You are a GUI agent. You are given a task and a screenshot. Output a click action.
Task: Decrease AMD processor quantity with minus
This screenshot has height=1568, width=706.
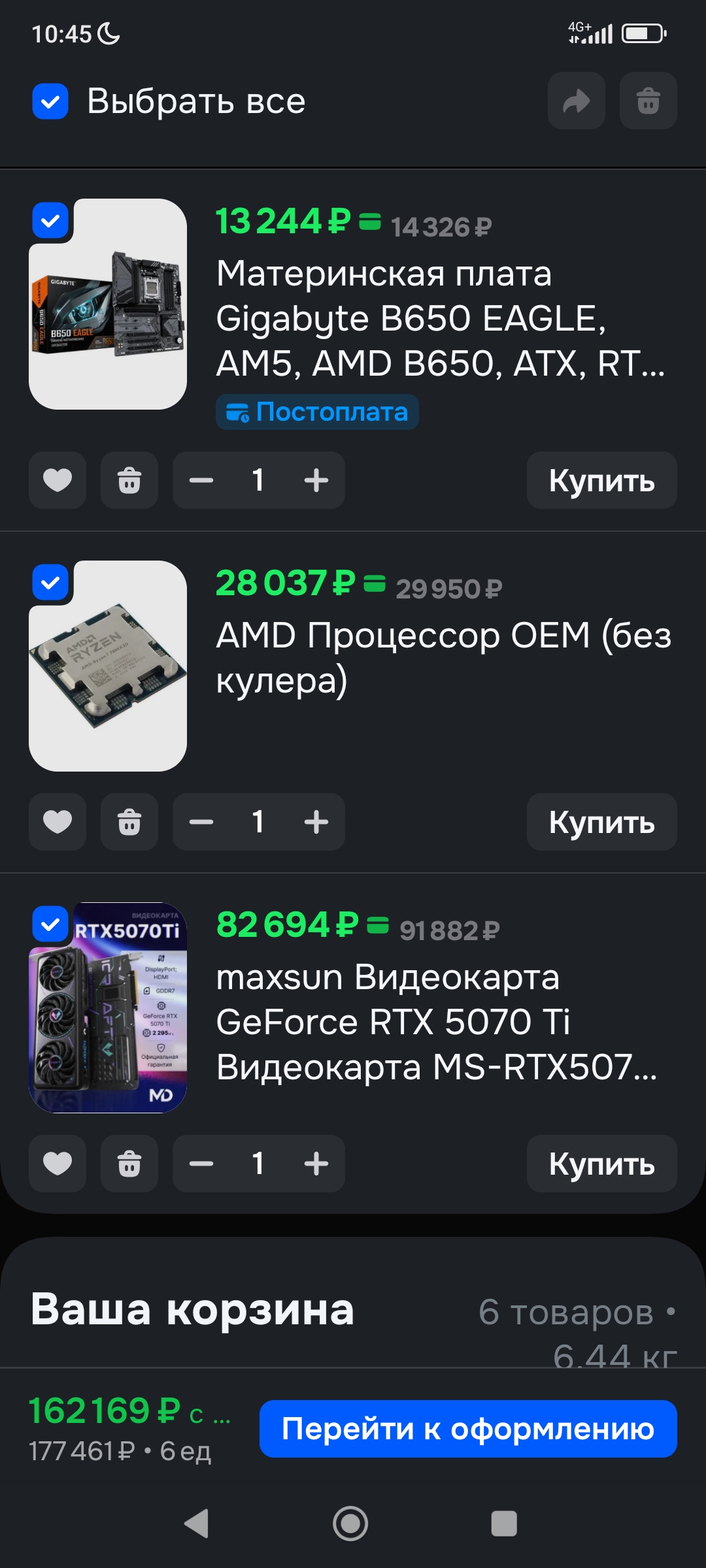(x=201, y=822)
